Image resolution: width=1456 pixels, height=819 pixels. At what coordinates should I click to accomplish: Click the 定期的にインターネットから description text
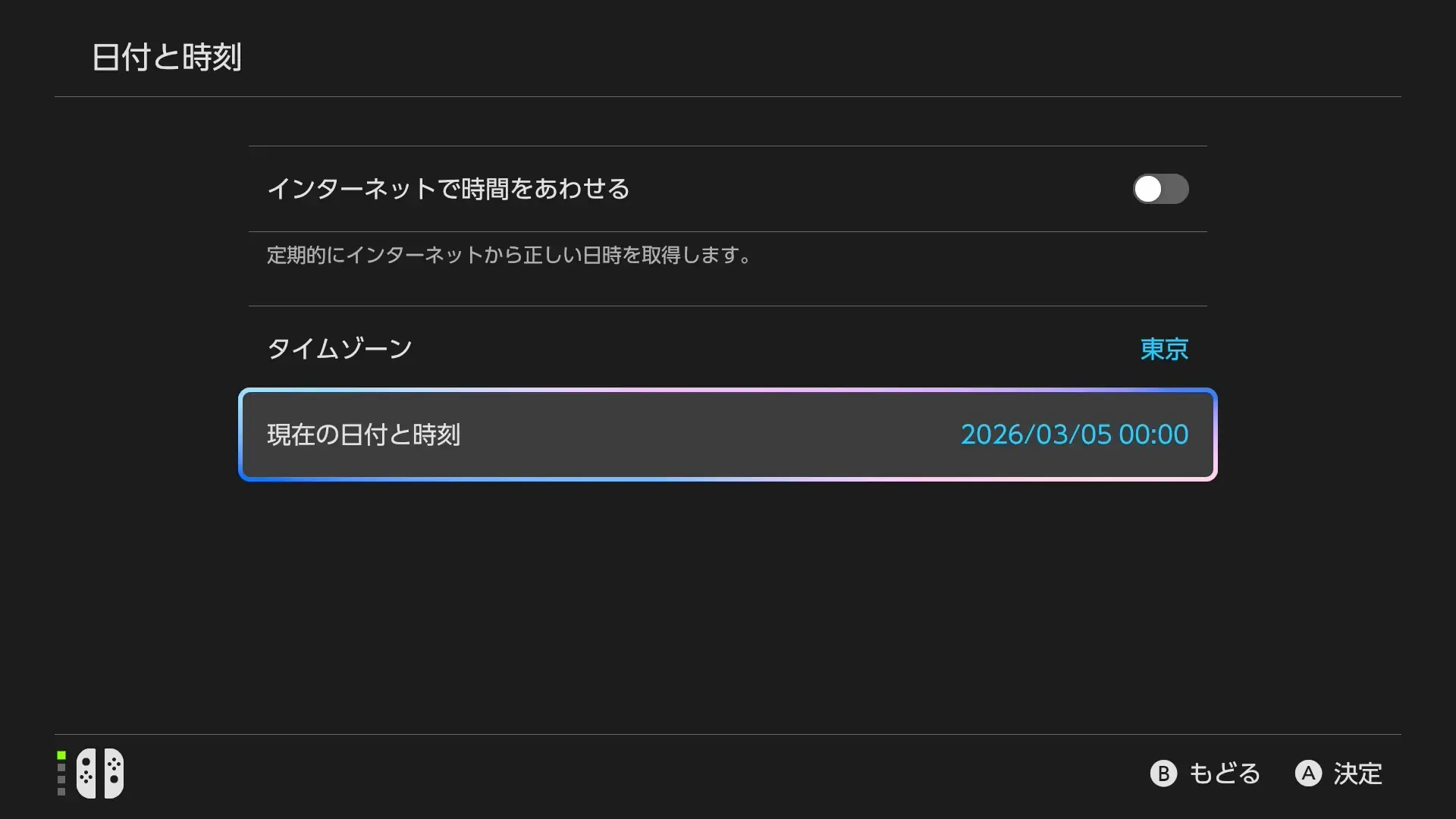pyautogui.click(x=508, y=255)
